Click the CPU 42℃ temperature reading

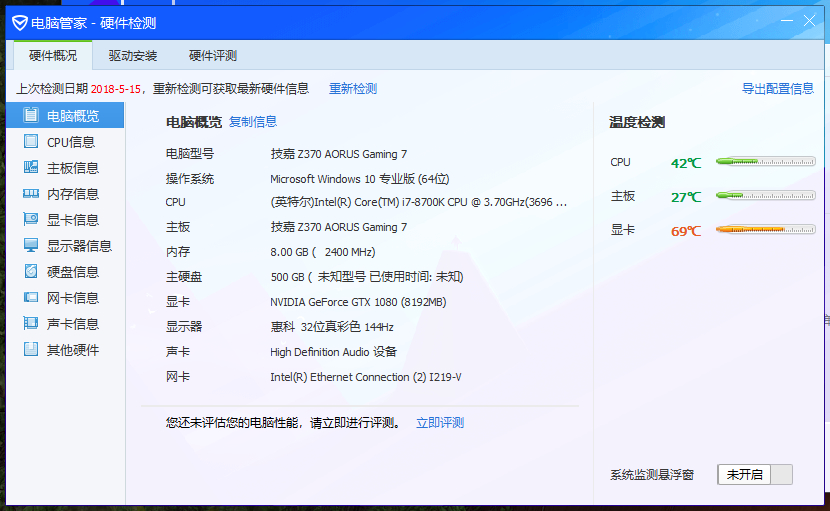click(686, 163)
